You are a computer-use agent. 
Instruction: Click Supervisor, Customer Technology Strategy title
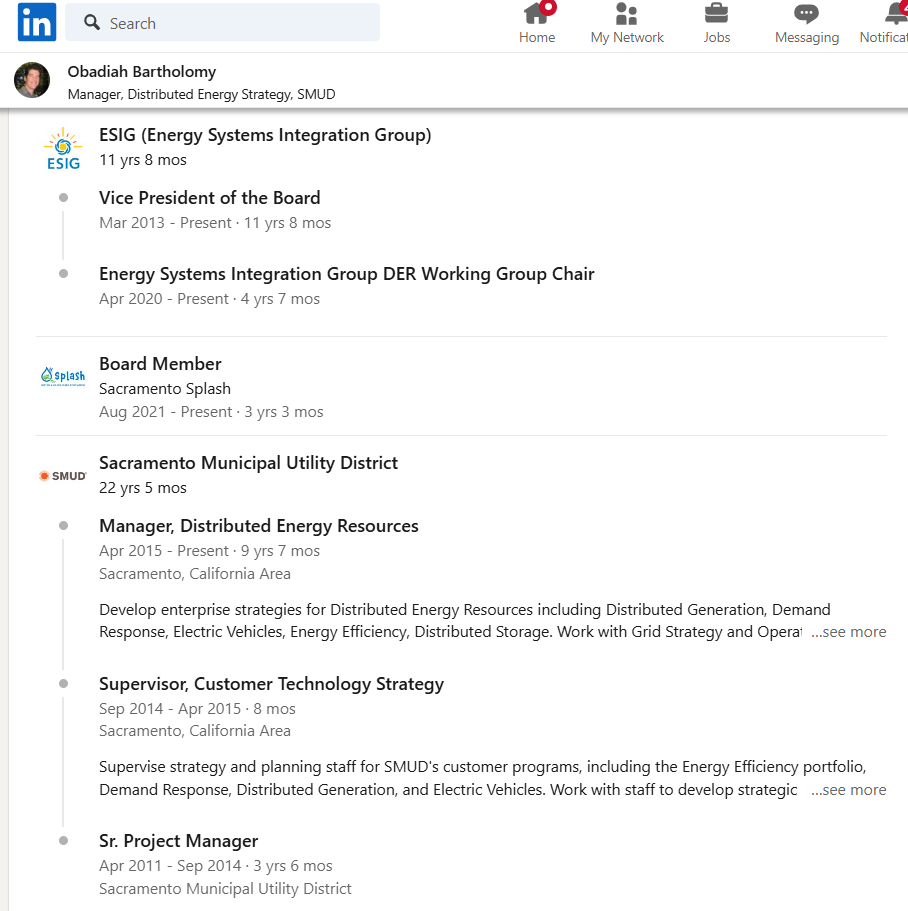click(271, 684)
